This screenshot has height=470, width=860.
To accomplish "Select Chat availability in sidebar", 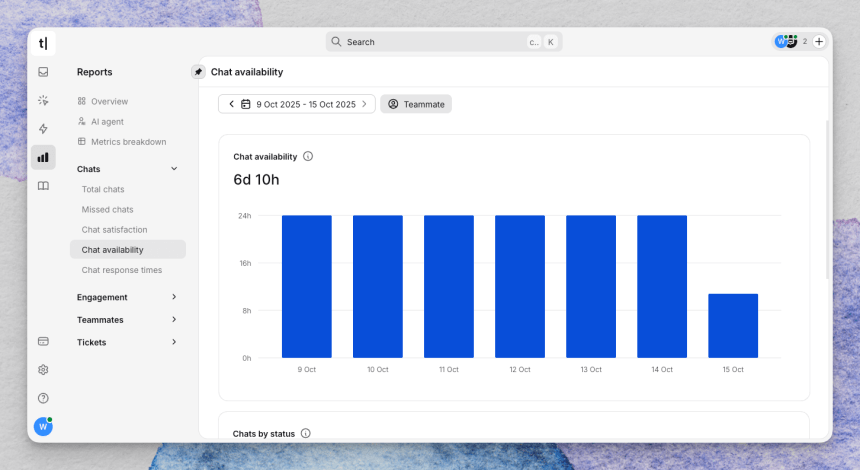I will pyautogui.click(x=128, y=250).
